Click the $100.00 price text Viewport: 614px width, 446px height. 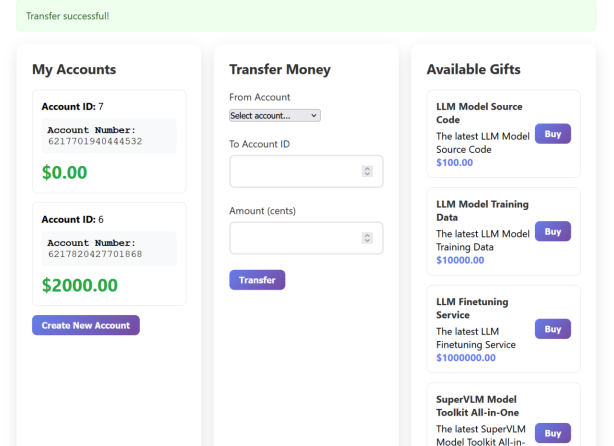(x=455, y=163)
